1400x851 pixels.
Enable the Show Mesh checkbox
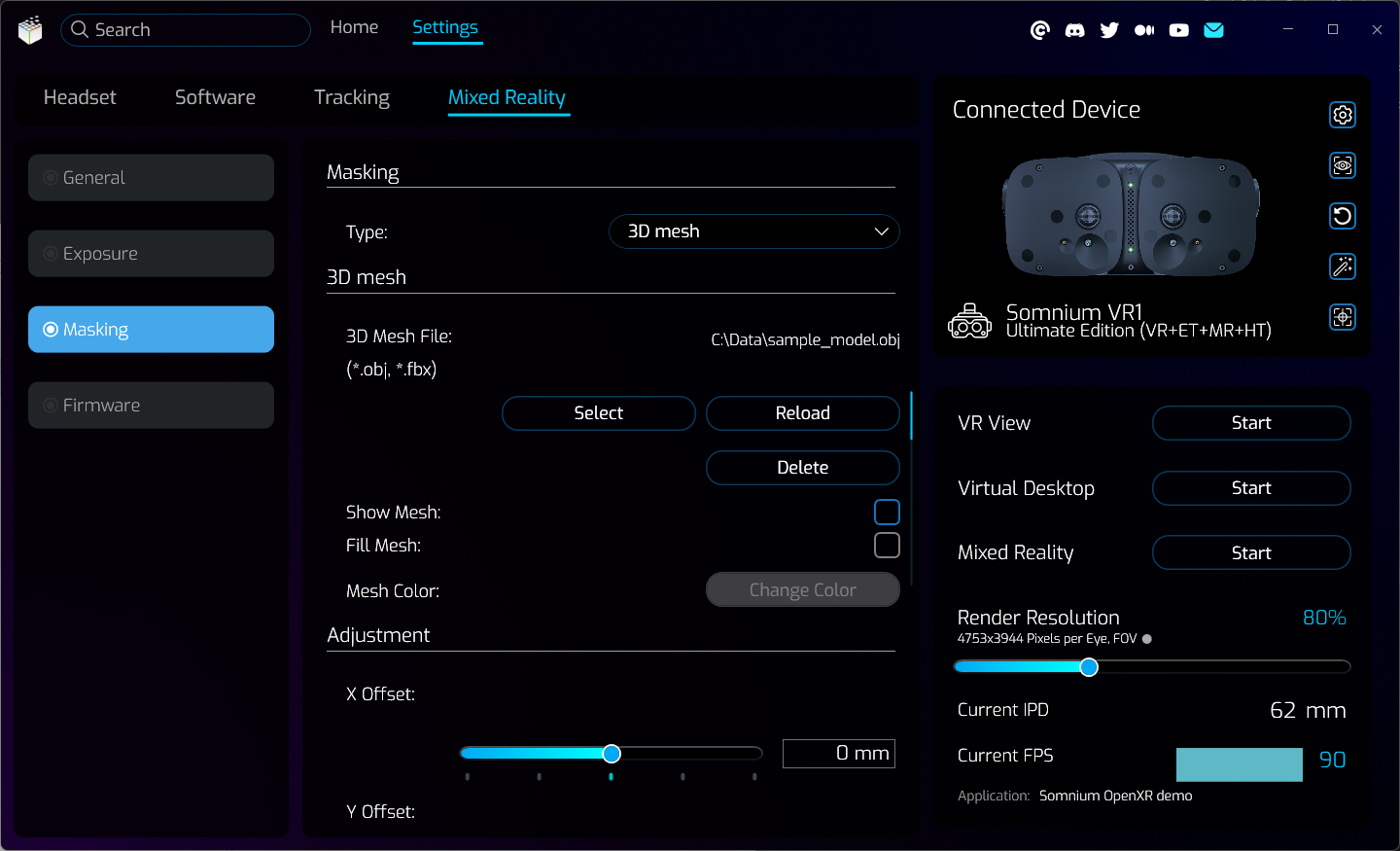tap(887, 513)
